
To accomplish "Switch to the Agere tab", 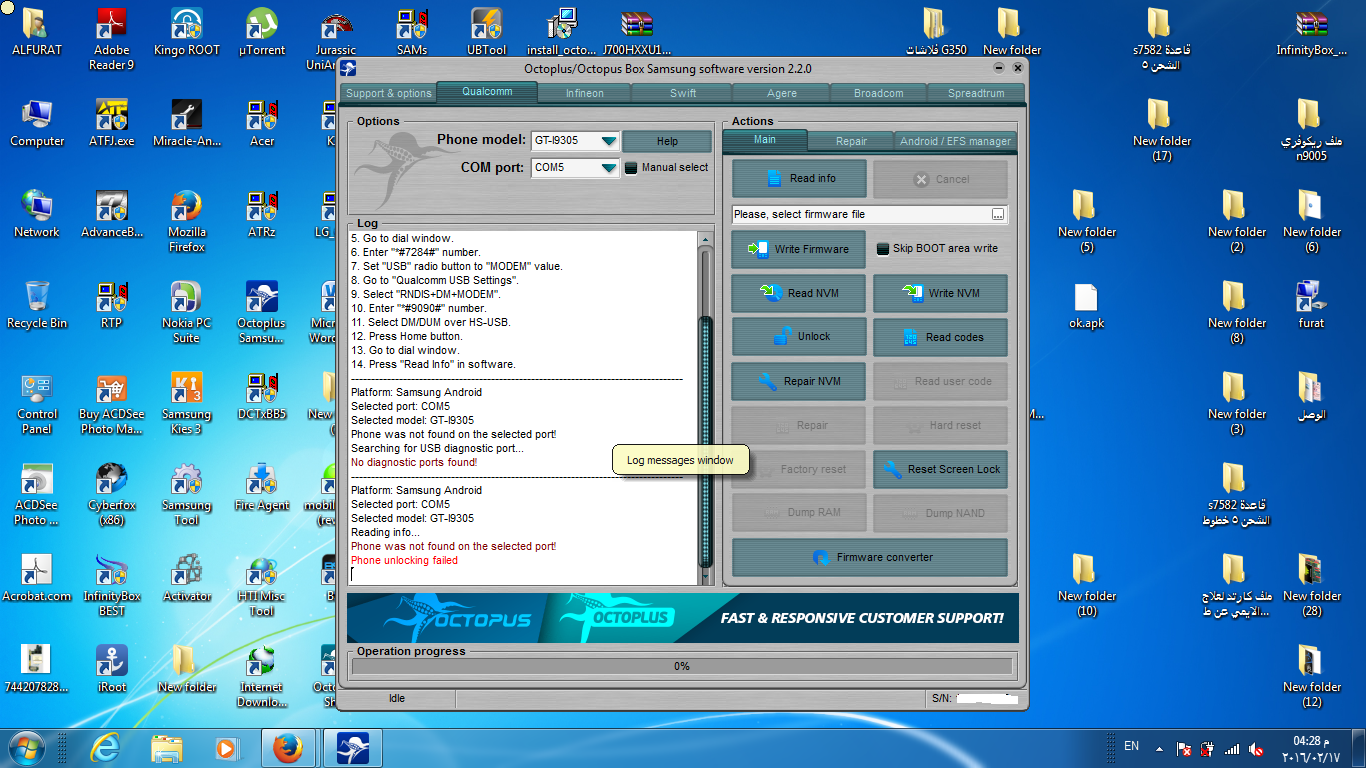I will pyautogui.click(x=781, y=93).
